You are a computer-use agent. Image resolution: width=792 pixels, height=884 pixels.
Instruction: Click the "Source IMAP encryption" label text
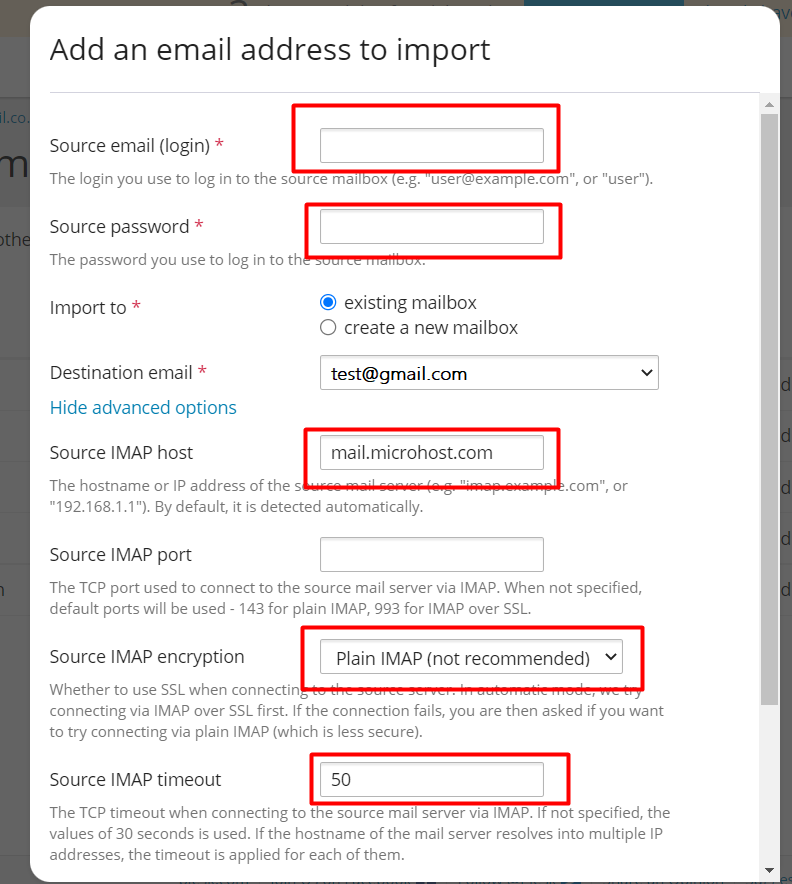point(147,657)
